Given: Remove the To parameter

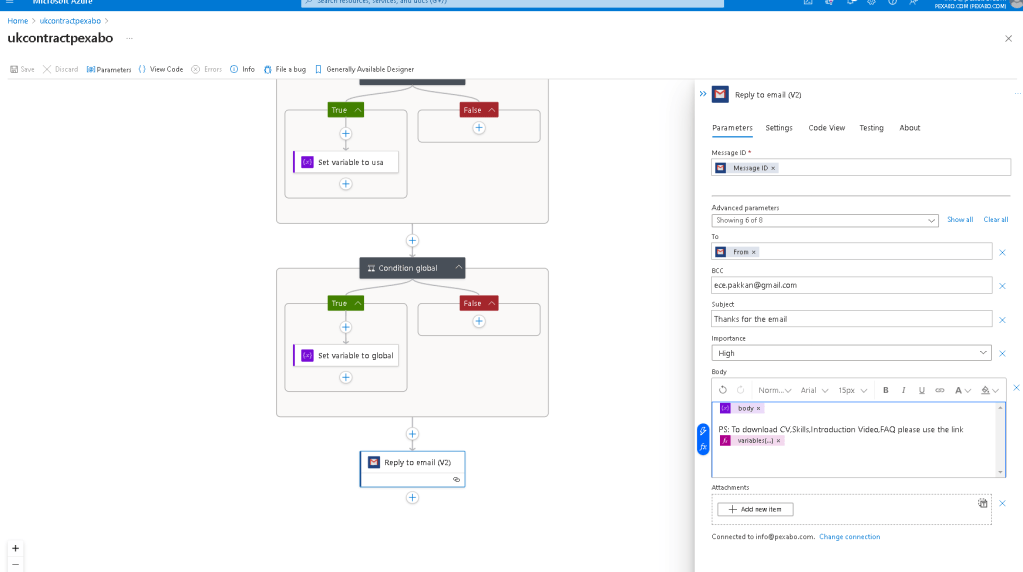Looking at the screenshot, I should pos(1002,252).
